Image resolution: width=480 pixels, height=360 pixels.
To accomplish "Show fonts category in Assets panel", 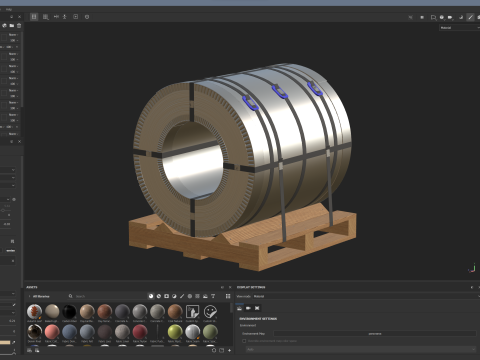I will tap(213, 296).
